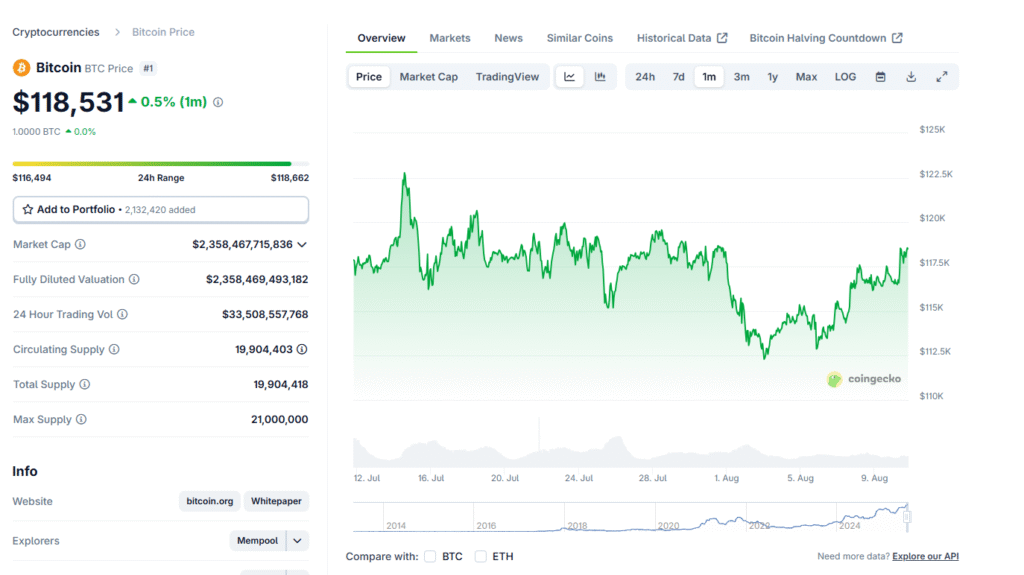Show Market Cap info tooltip icon
1024x575 pixels.
pos(80,244)
